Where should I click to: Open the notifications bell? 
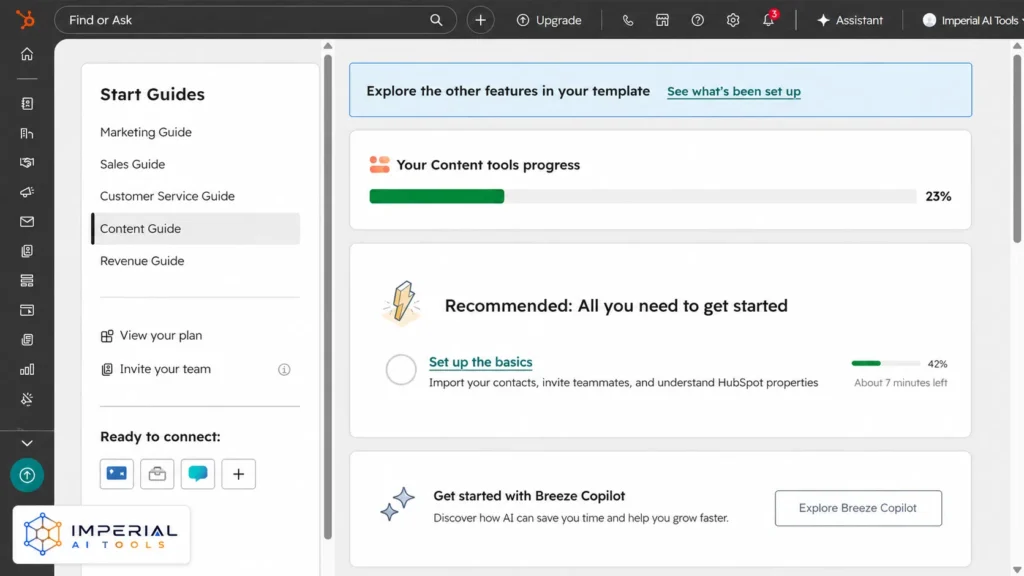click(x=769, y=20)
